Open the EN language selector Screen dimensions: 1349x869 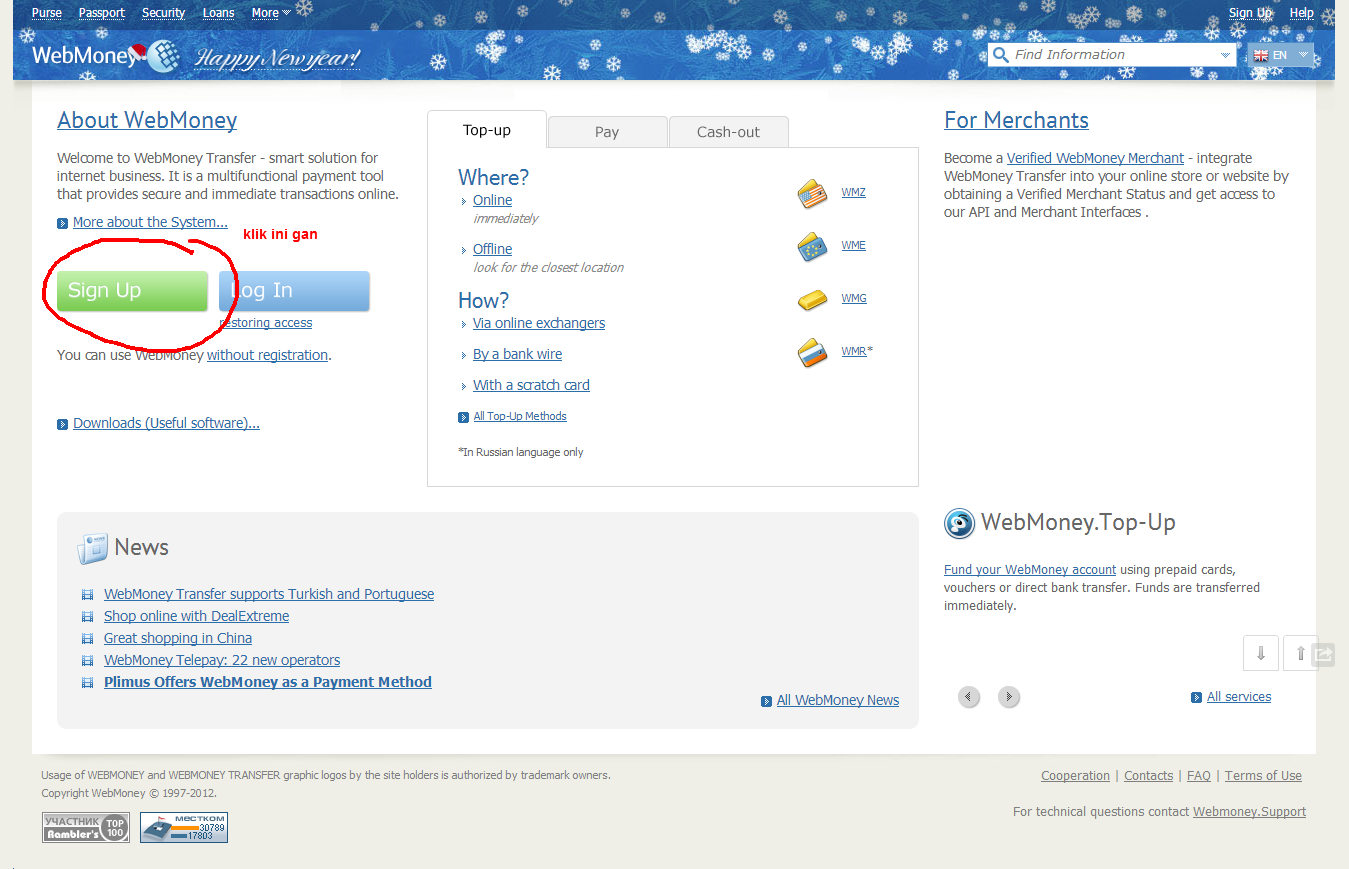(x=1281, y=55)
